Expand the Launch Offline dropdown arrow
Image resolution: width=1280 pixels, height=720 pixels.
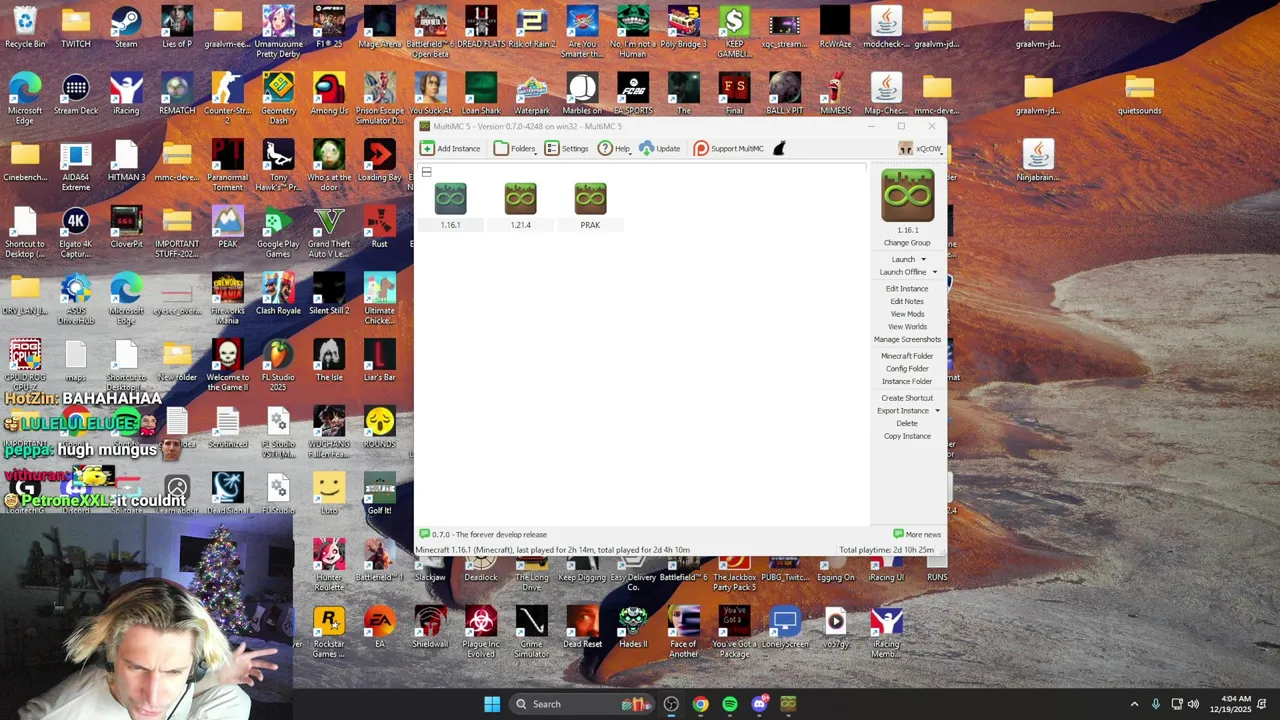tap(935, 272)
